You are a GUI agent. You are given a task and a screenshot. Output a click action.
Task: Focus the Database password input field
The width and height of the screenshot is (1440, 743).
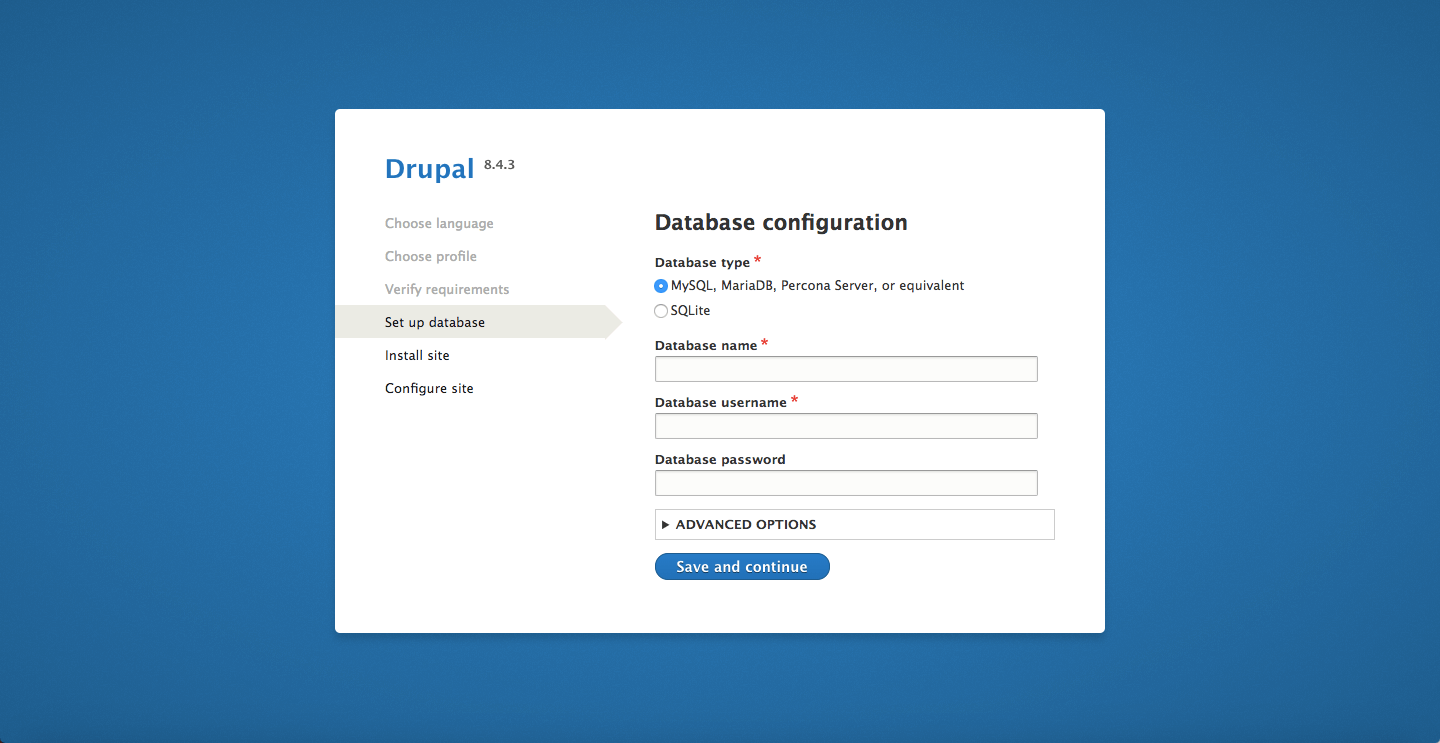846,483
